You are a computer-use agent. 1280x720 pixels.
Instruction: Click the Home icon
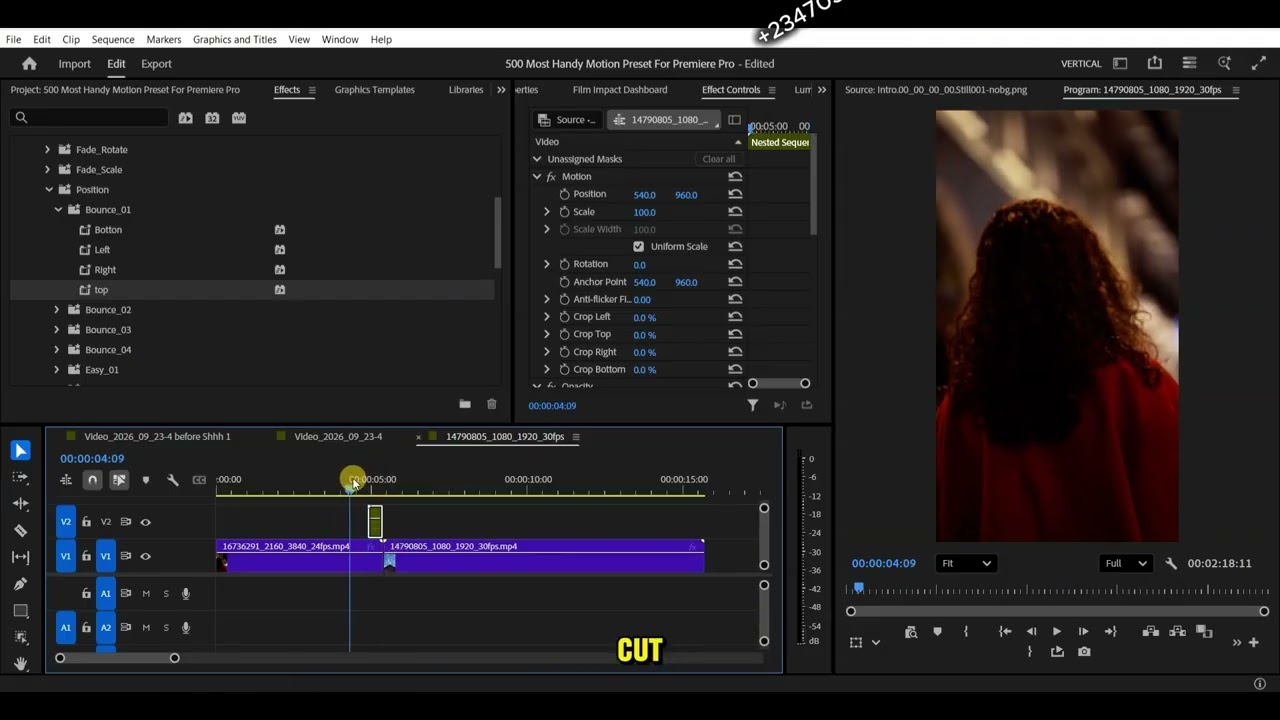pyautogui.click(x=29, y=63)
